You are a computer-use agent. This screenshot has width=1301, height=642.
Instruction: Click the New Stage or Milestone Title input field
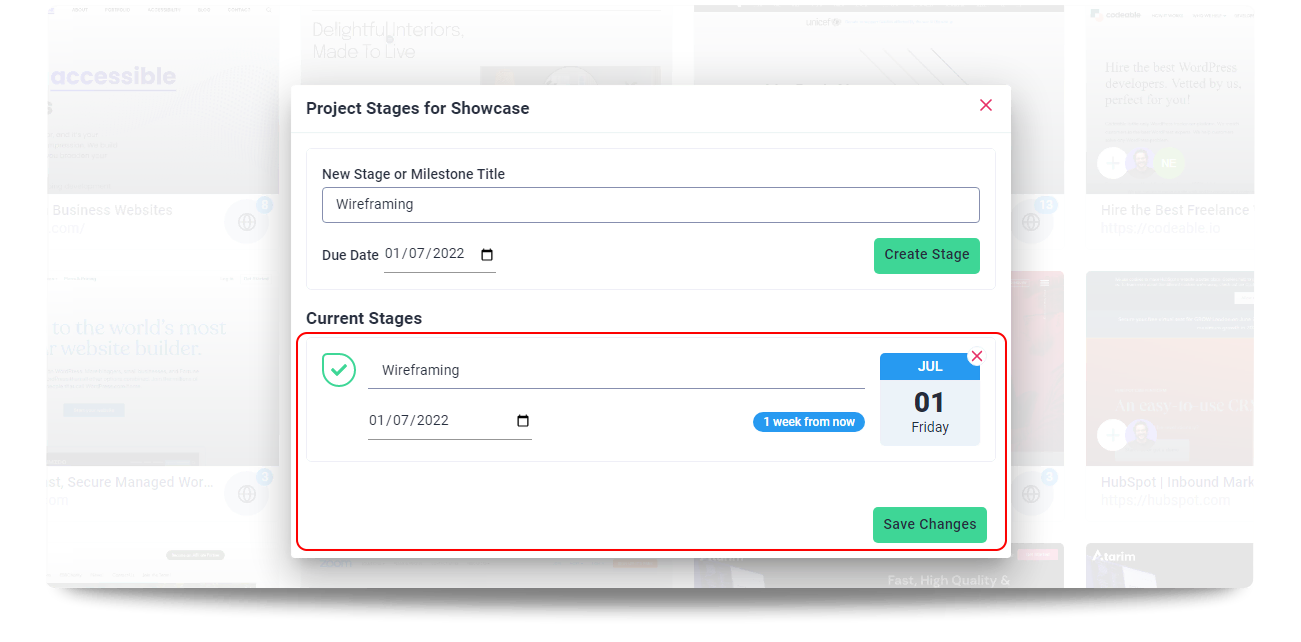pyautogui.click(x=650, y=205)
